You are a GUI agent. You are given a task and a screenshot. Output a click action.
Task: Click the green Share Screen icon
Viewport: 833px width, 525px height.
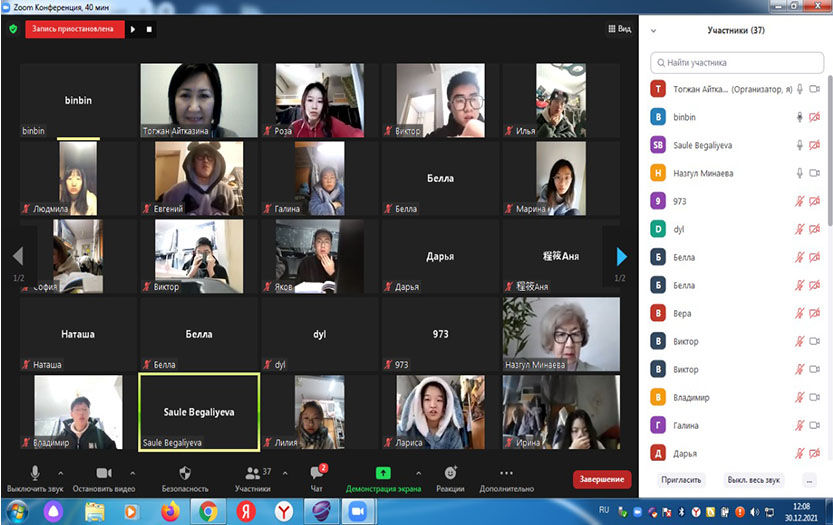coord(383,472)
